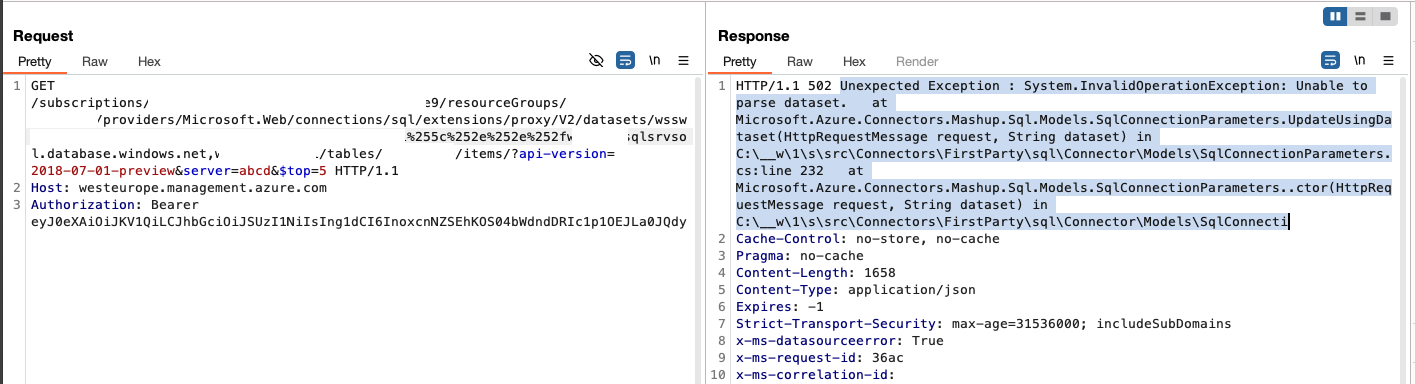The height and width of the screenshot is (384, 1415).
Task: Click Strict-Transport-Security response header
Action: tap(983, 324)
